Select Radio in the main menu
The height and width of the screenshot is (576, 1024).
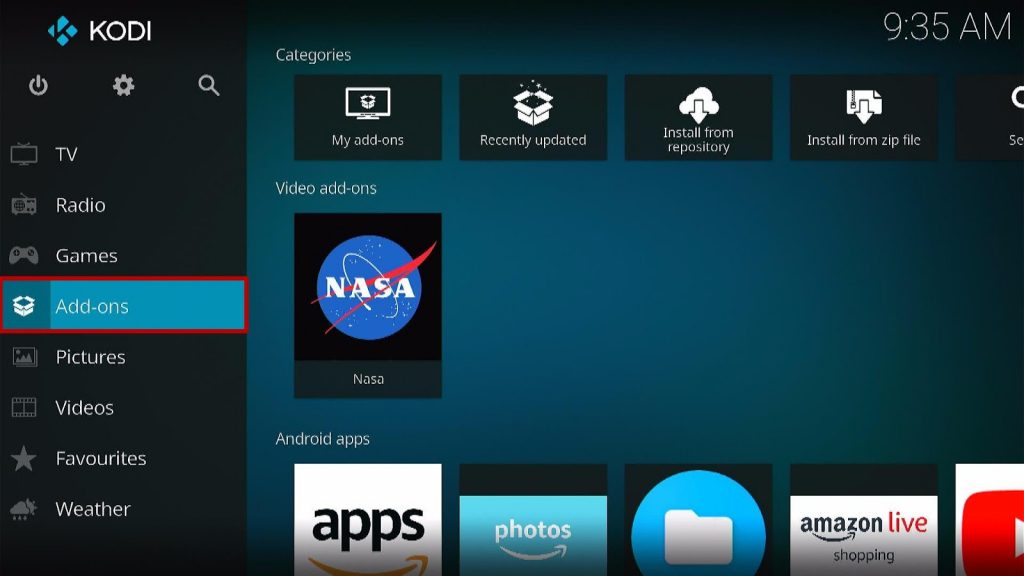(123, 205)
